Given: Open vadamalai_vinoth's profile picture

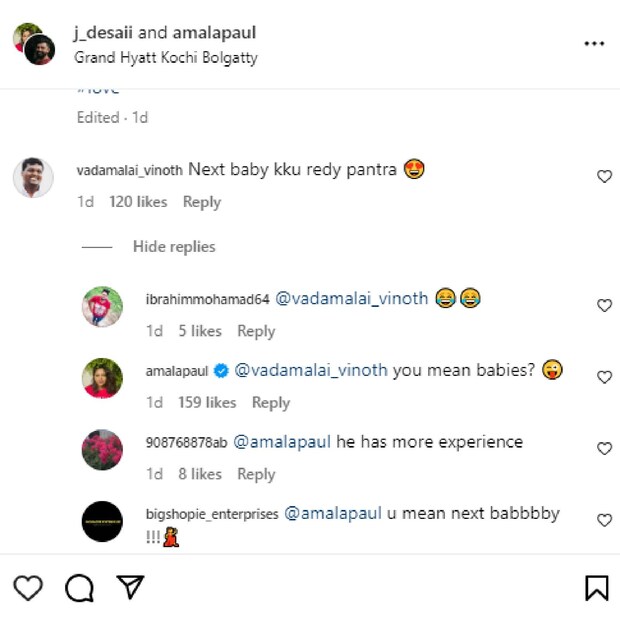Looking at the screenshot, I should tap(32, 178).
